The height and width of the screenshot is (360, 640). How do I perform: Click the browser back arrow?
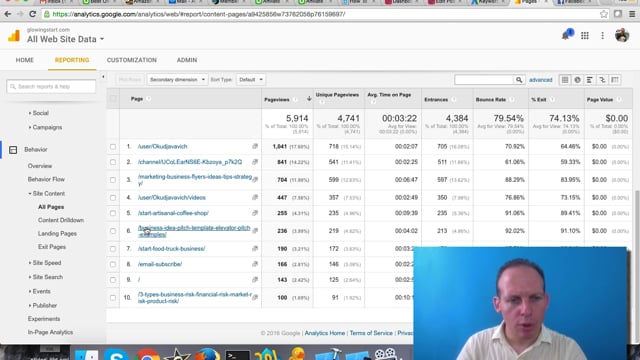click(8, 14)
